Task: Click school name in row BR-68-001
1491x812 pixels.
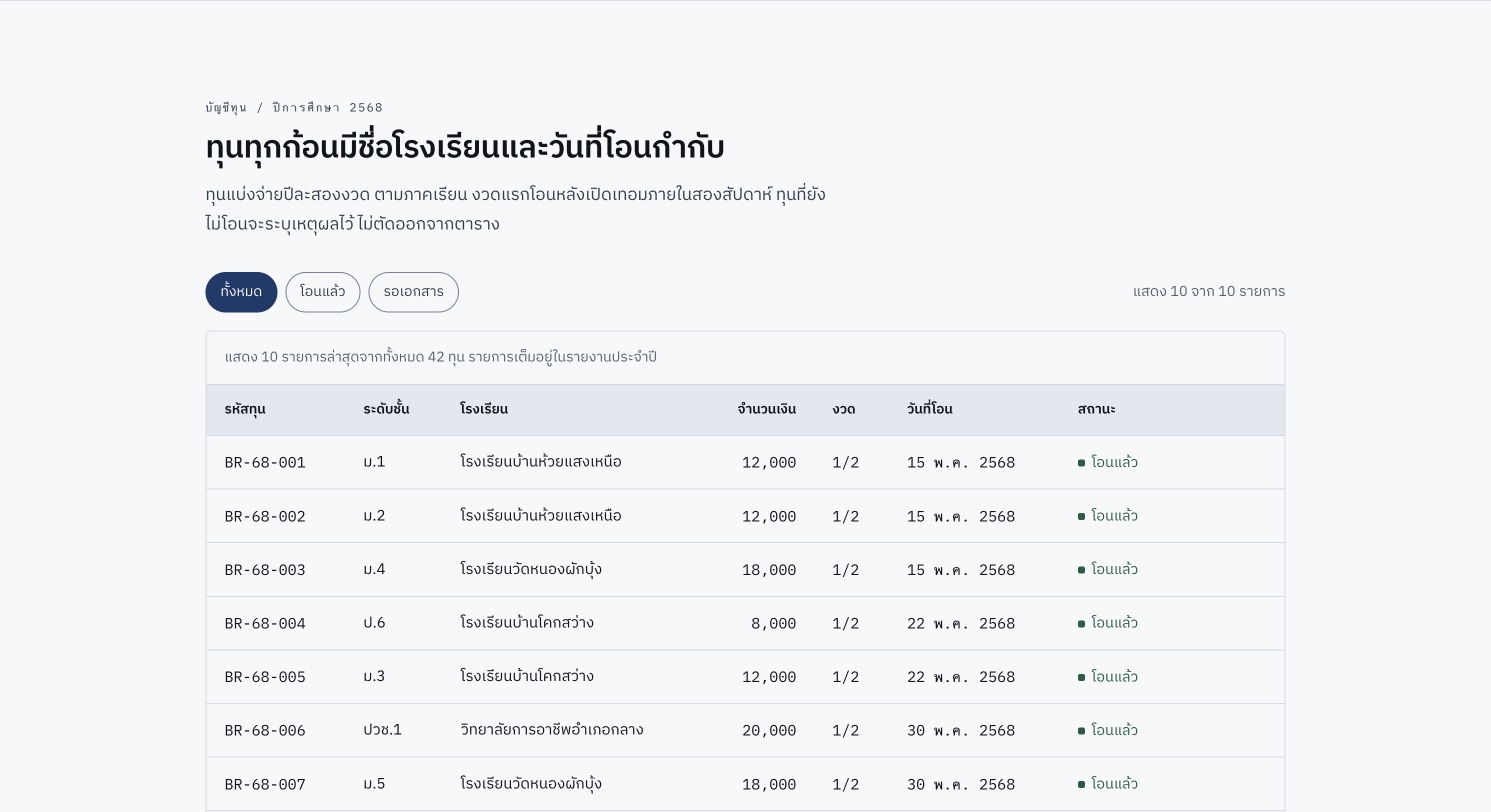Action: (x=541, y=462)
